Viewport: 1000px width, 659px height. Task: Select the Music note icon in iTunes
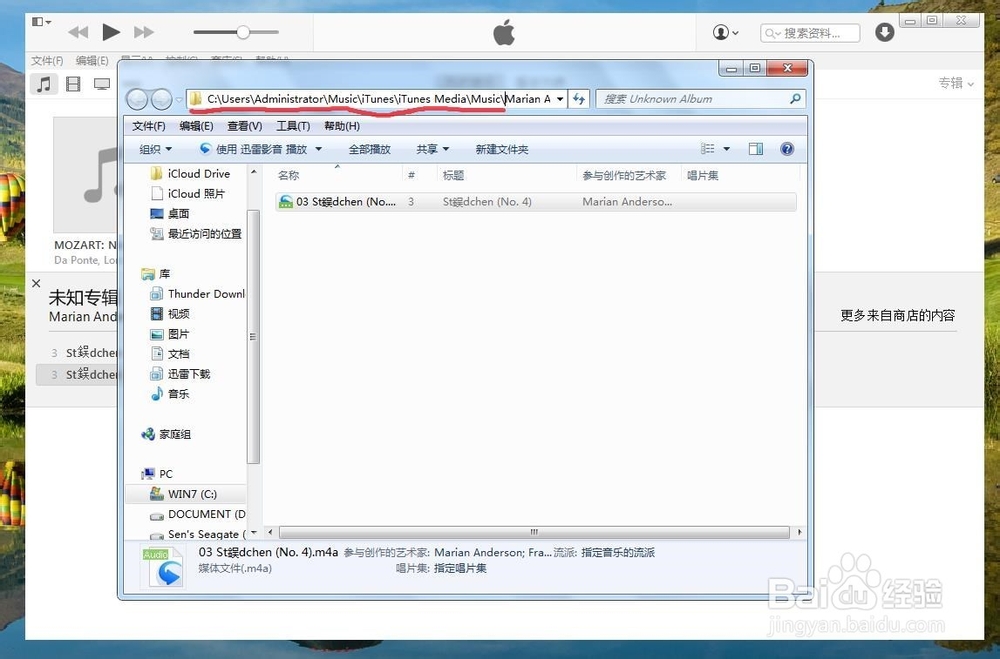pos(43,84)
